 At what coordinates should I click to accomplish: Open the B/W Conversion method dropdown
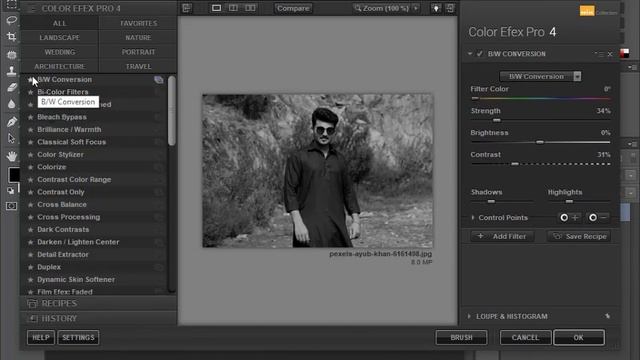[540, 76]
